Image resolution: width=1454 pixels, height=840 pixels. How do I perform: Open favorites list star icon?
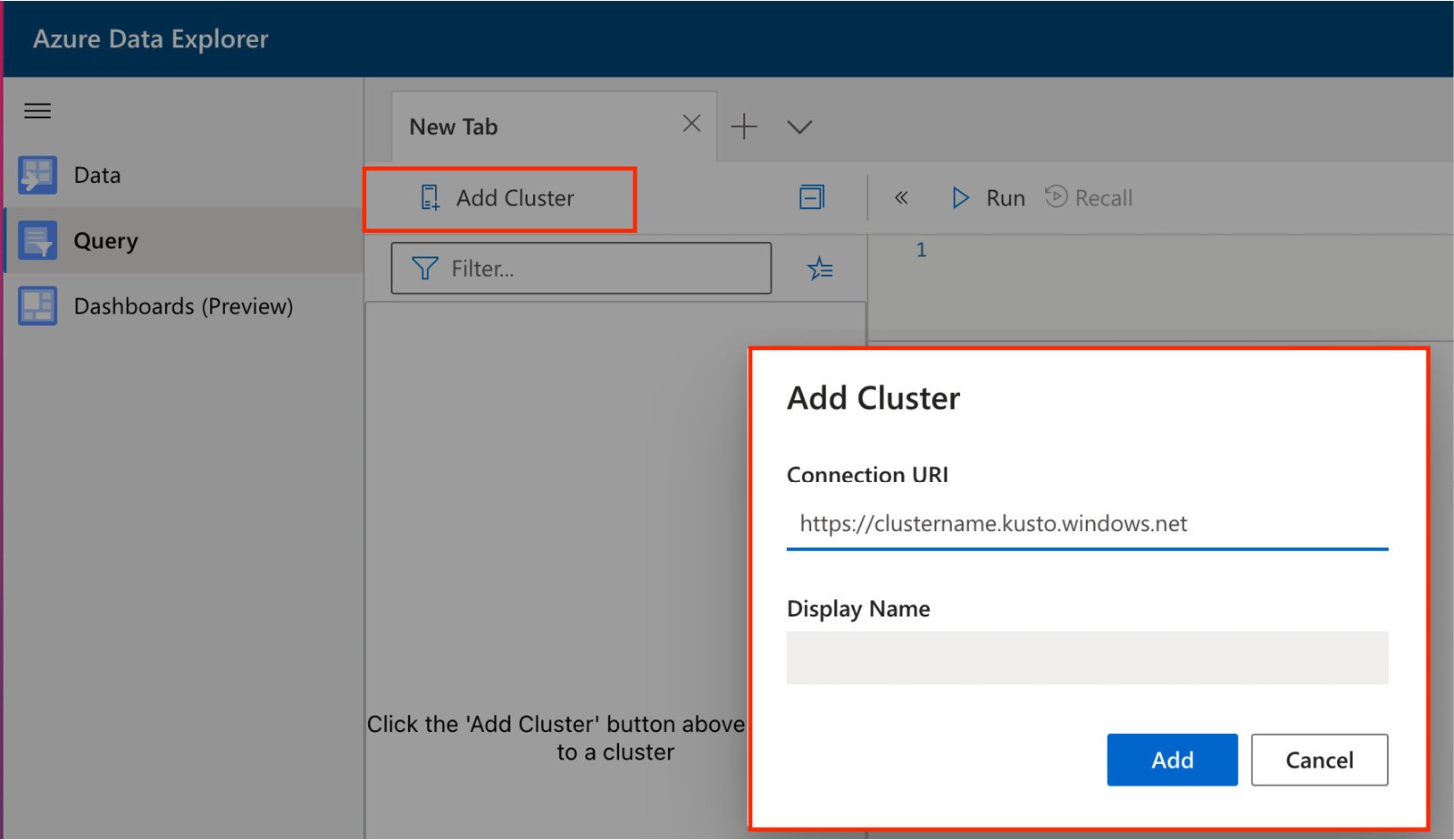[x=820, y=268]
